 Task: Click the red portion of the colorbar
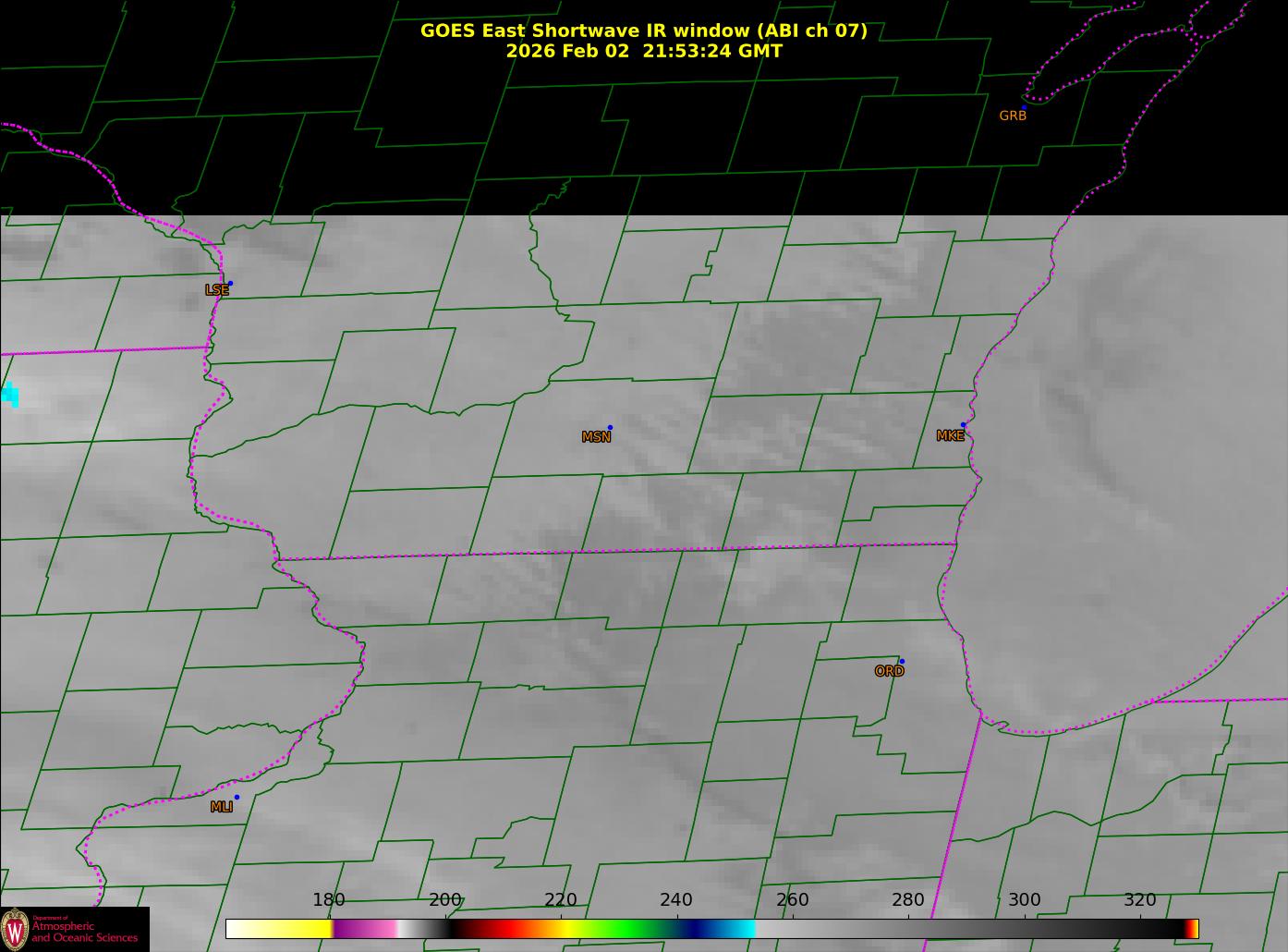coord(499,928)
